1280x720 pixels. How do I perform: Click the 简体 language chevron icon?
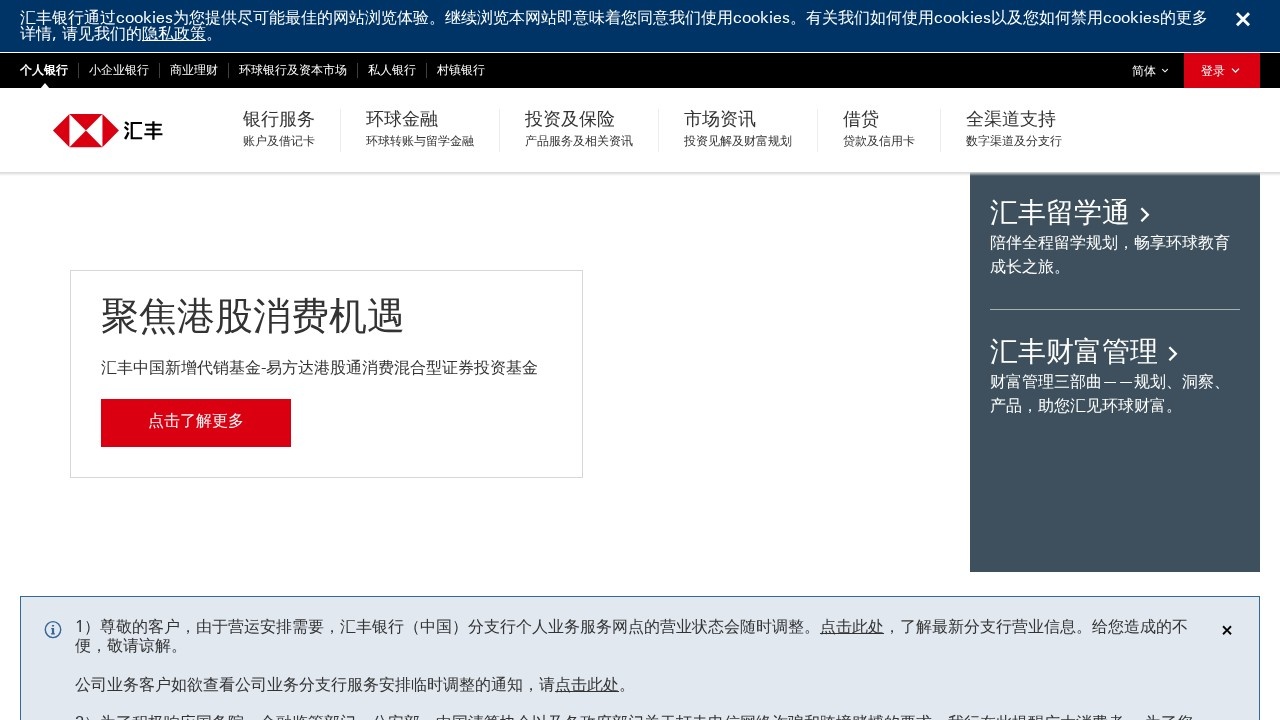1166,70
